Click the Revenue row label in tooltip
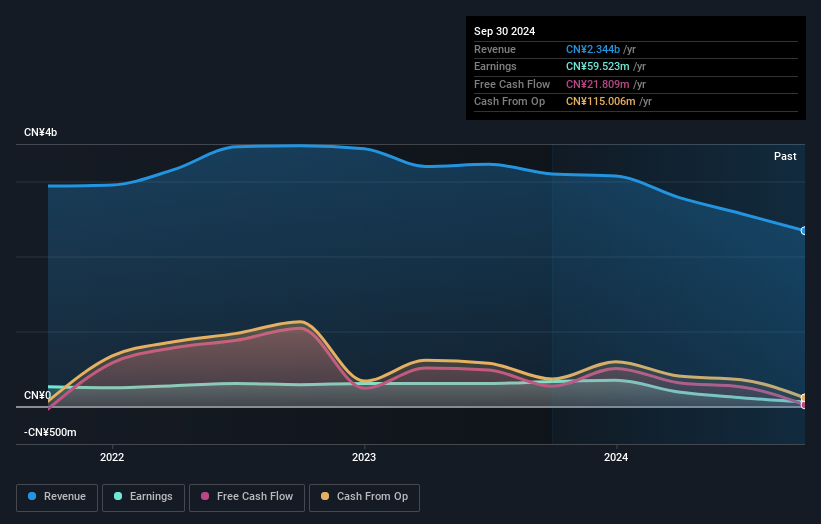Viewport: 821px width, 524px height. pos(495,49)
